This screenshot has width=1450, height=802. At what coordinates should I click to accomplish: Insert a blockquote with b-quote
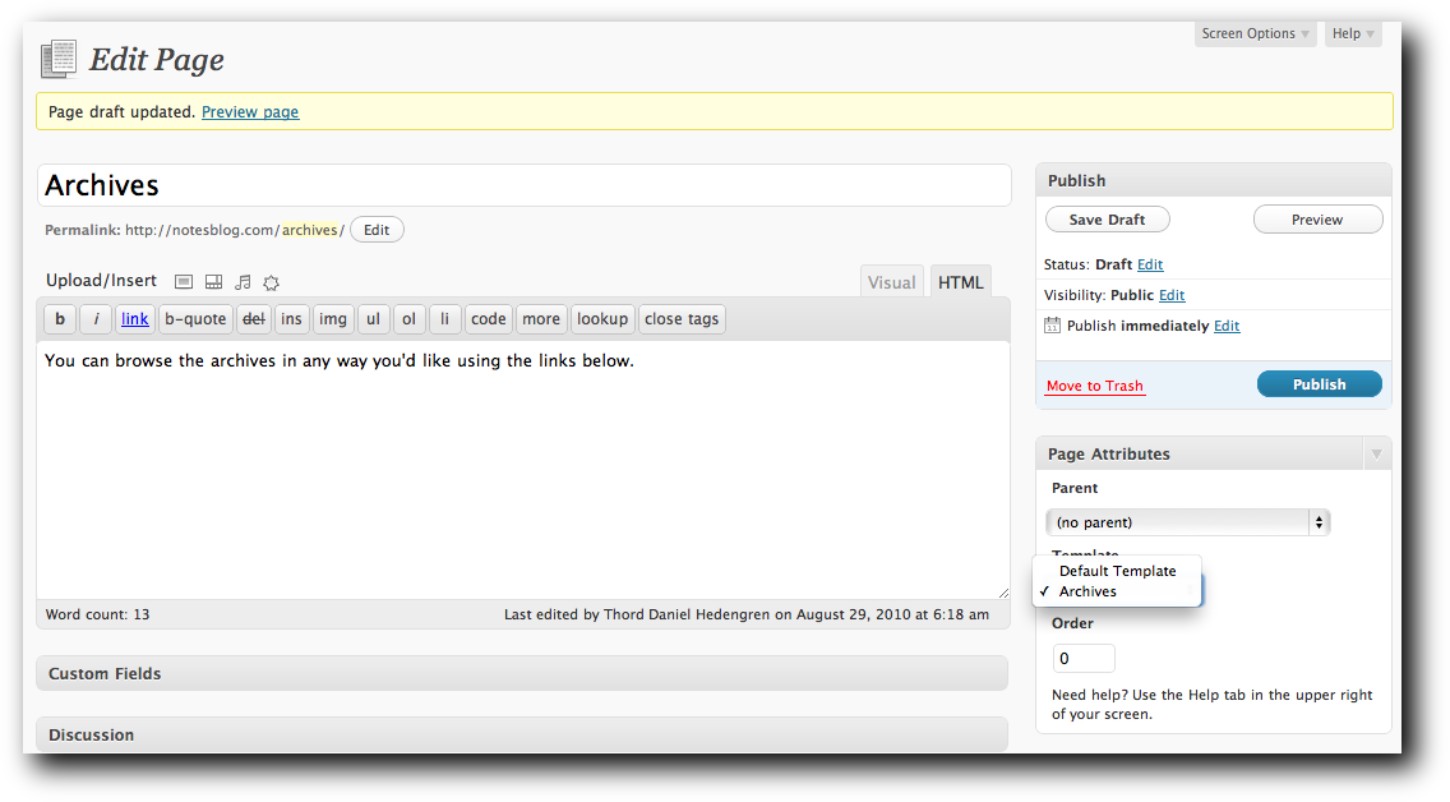point(195,319)
